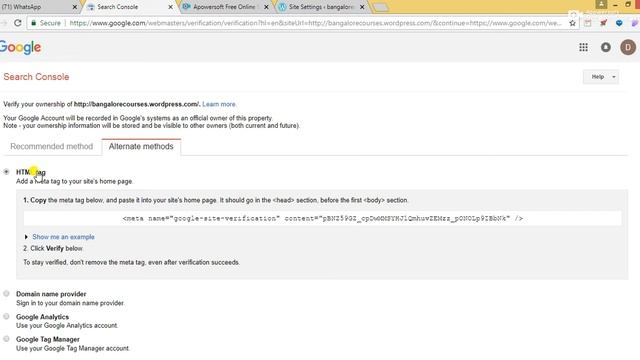Click the red rocket extension icon
Screen dimensions: 640x360
[x=603, y=23]
